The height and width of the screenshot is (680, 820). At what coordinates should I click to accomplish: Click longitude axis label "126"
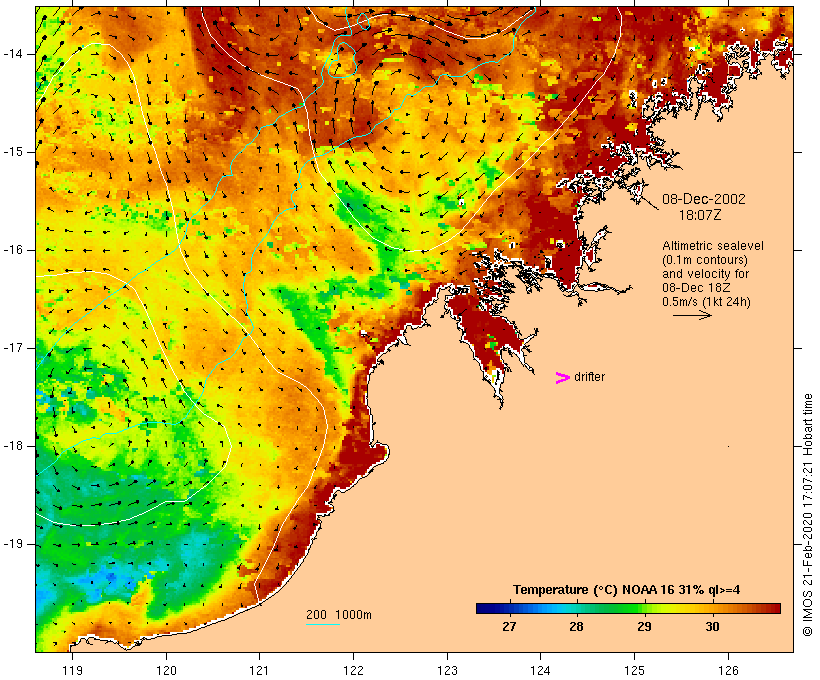(x=728, y=670)
